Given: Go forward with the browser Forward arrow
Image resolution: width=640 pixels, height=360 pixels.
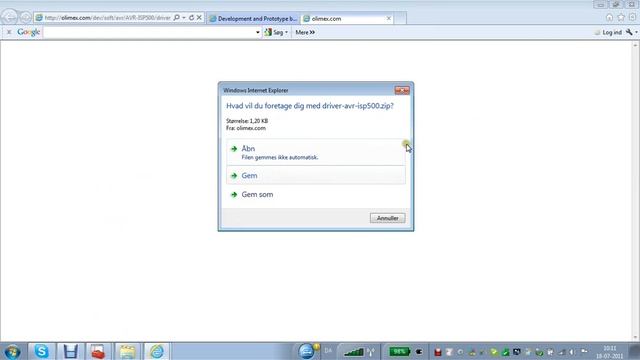Looking at the screenshot, I should [x=26, y=18].
